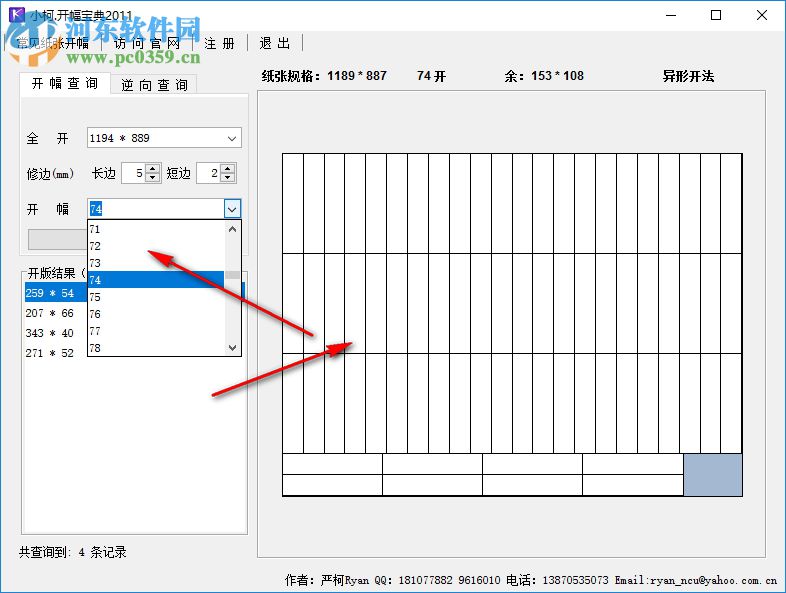Select 78 in the dropdown list
This screenshot has height=593, width=786.
156,348
